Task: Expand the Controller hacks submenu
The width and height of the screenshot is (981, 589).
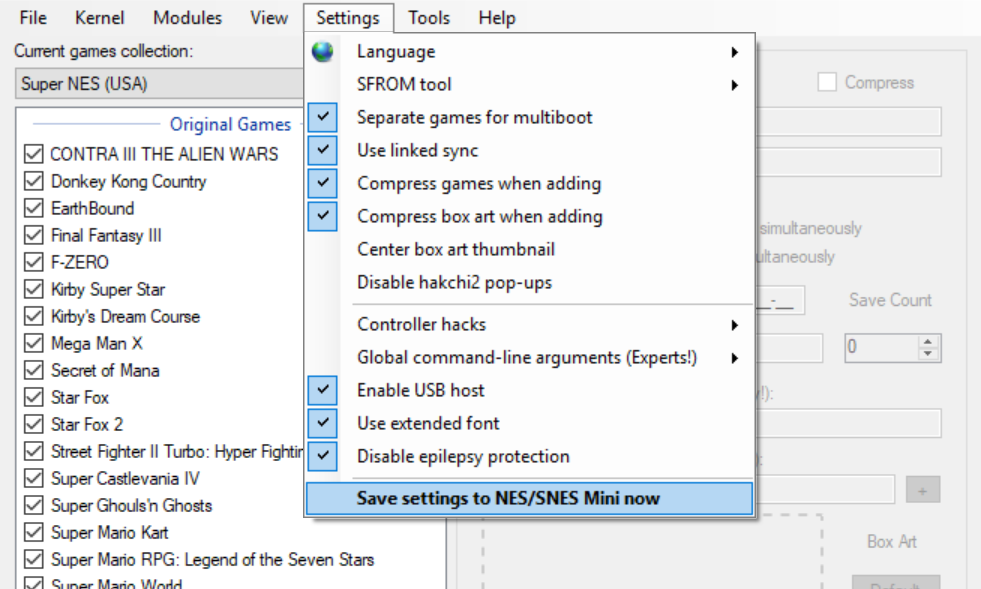Action: click(x=529, y=324)
